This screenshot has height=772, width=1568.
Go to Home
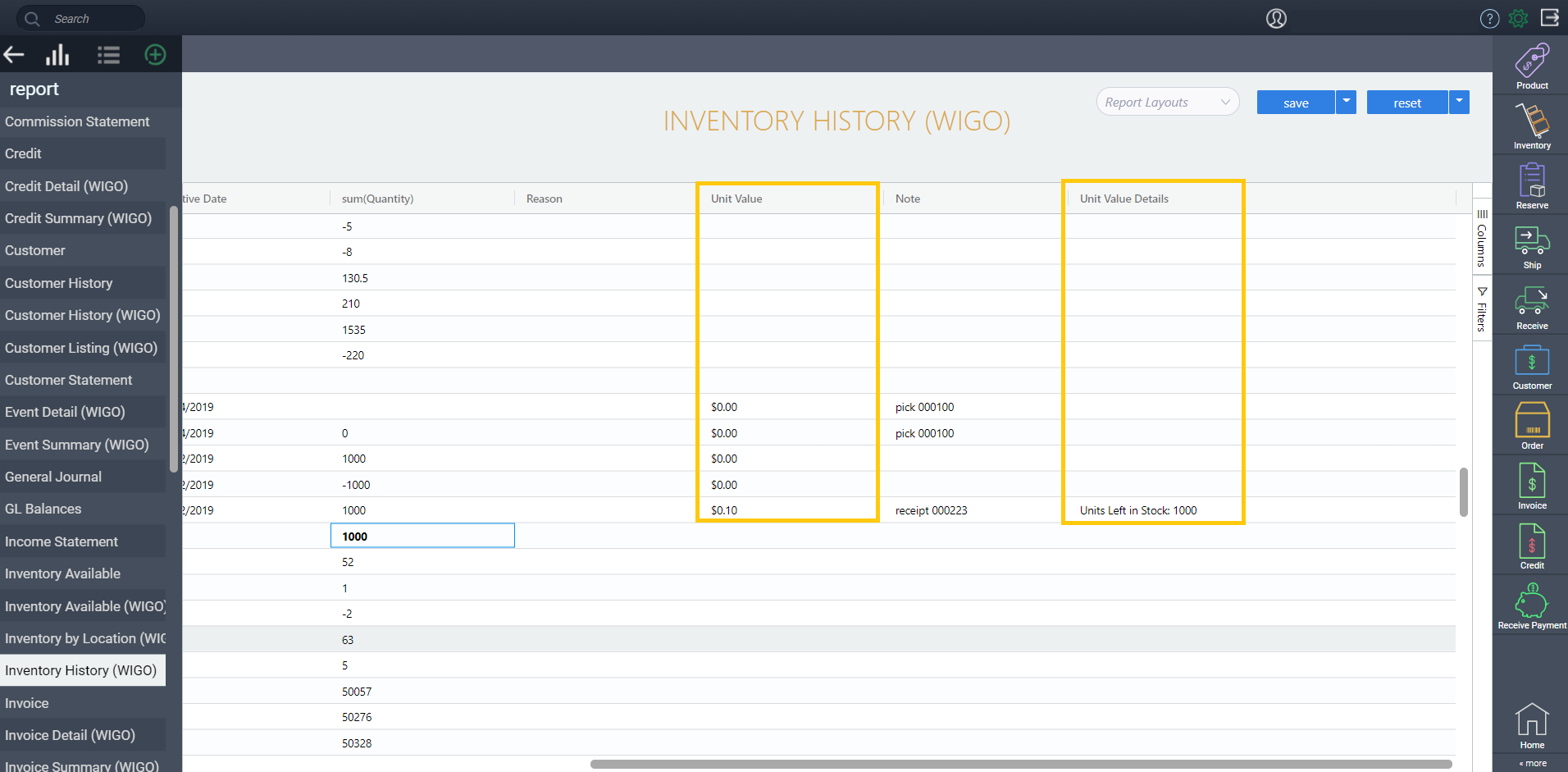(1532, 726)
